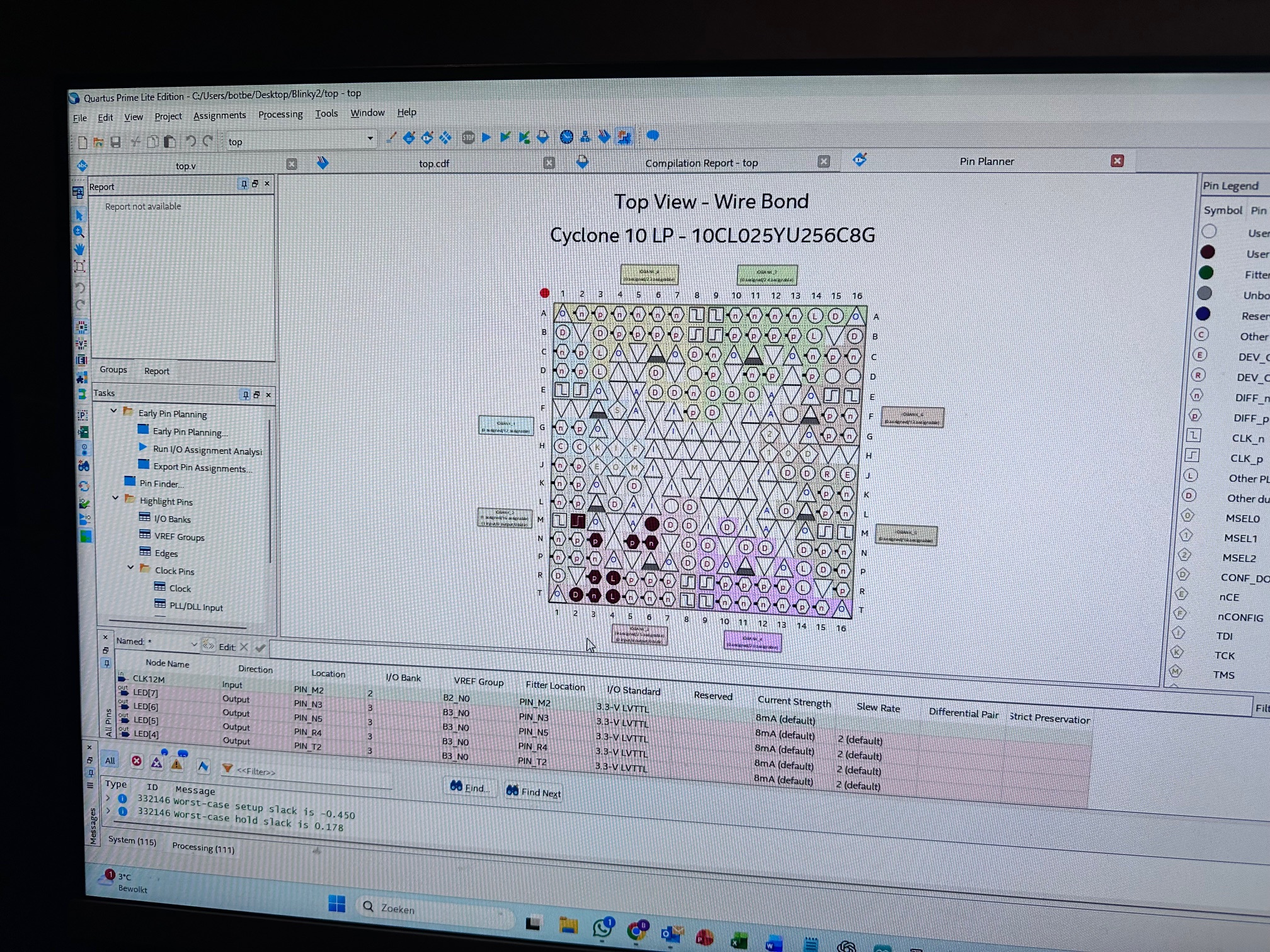Toggle the All messages filter

tap(110, 760)
